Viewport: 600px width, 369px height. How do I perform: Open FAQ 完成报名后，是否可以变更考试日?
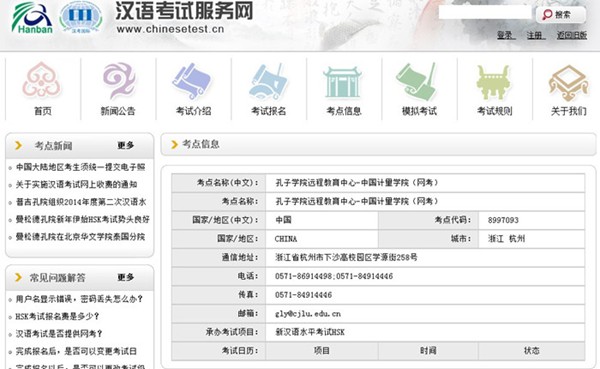coord(76,351)
